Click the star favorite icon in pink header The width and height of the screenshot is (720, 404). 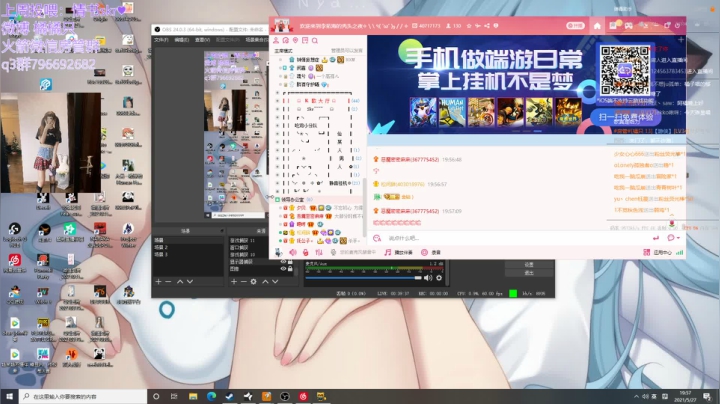click(x=469, y=26)
